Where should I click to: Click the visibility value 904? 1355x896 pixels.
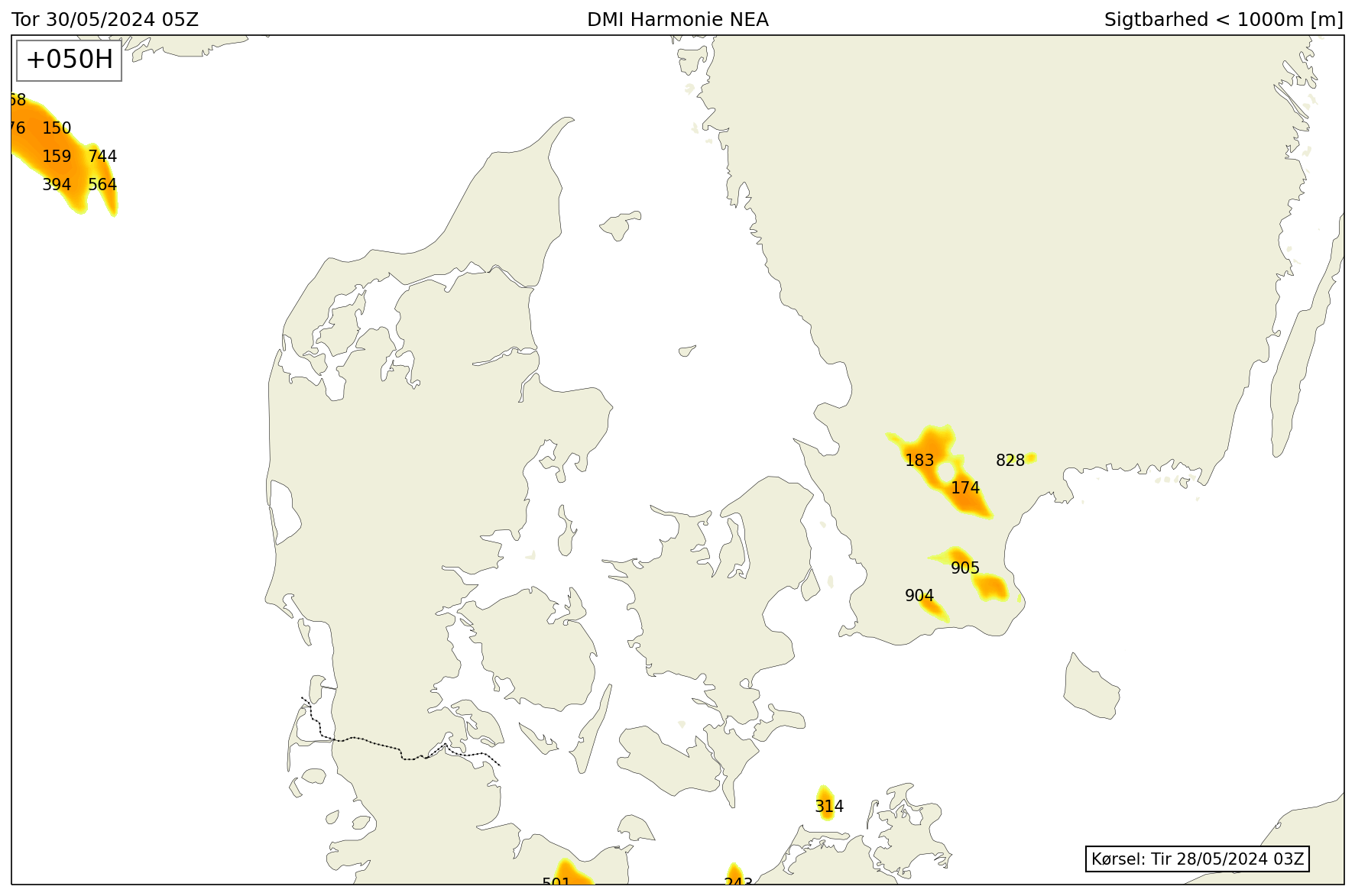click(919, 596)
